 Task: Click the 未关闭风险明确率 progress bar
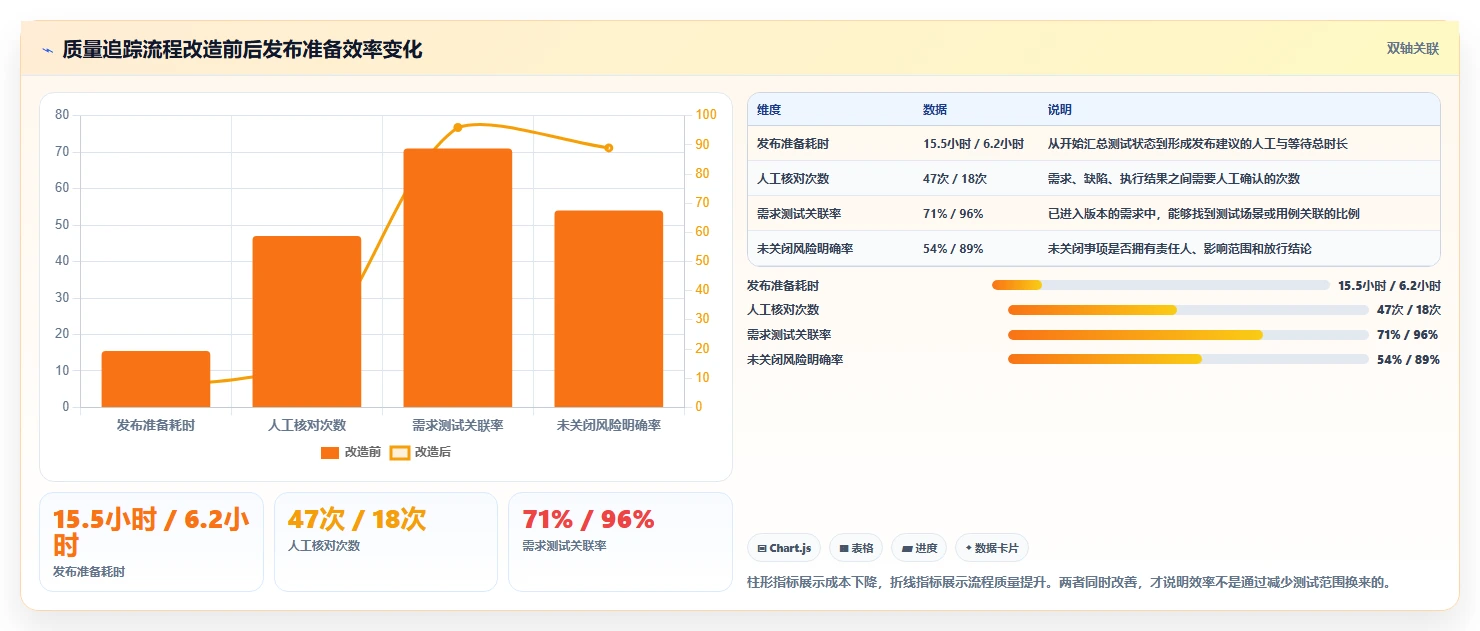1188,359
